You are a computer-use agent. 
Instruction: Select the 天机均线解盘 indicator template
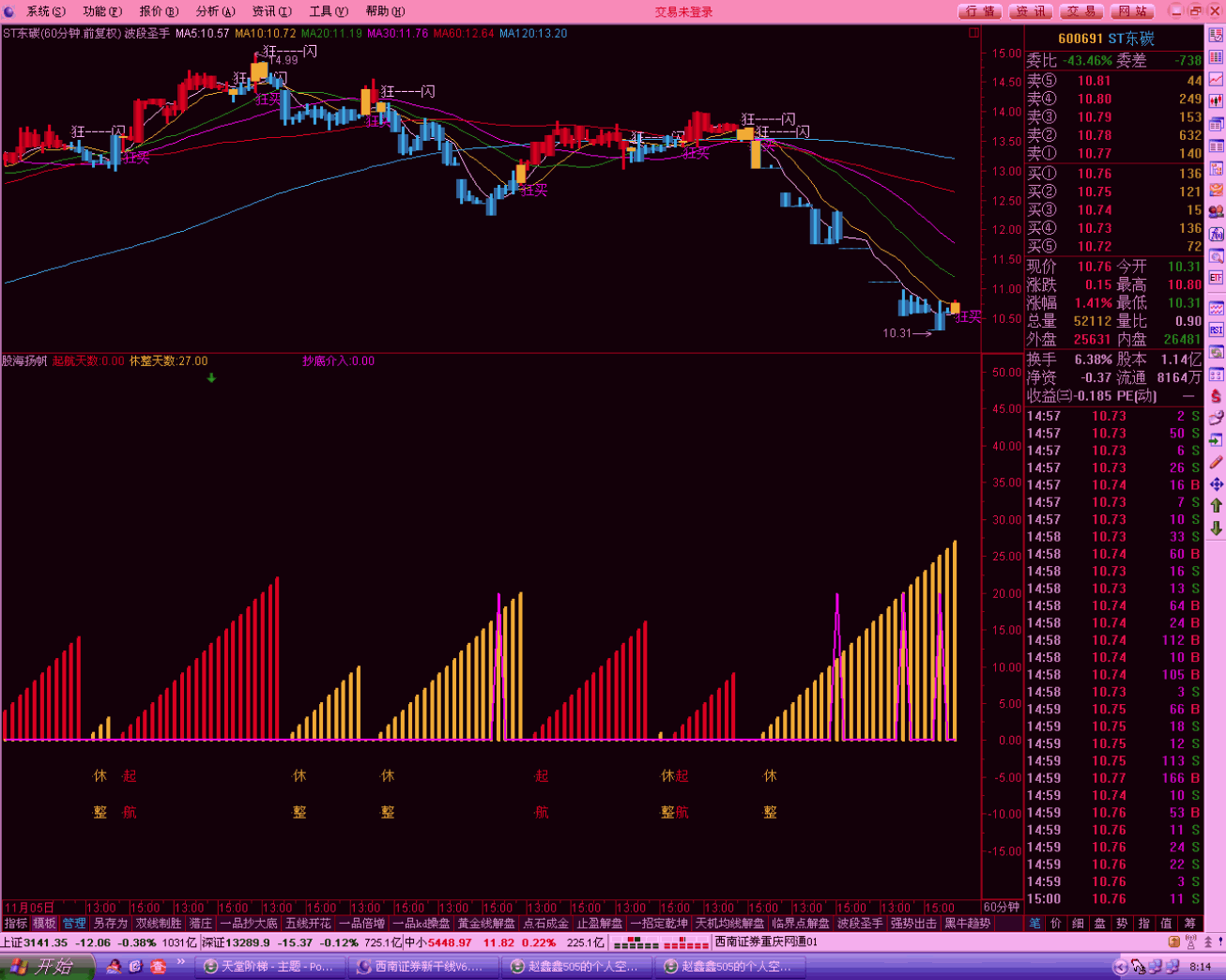point(729,924)
